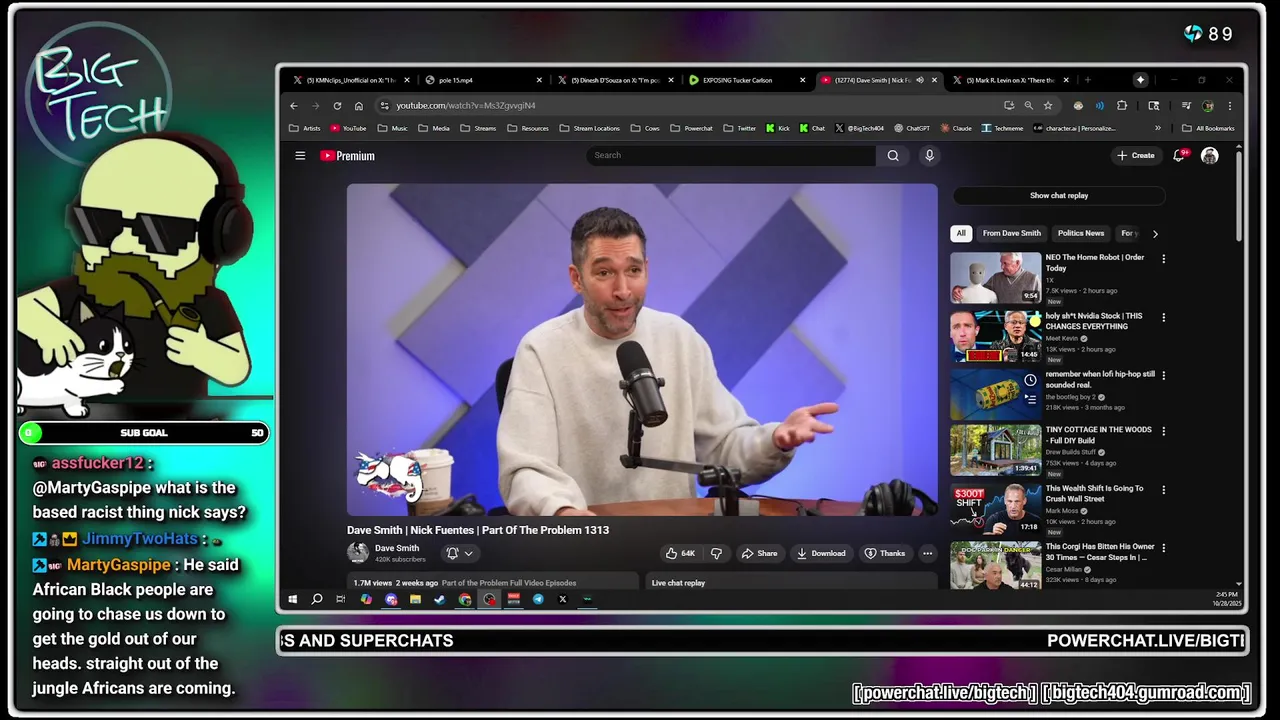
Task: Switch to the Mark R. Levin on X tab
Action: 1009,80
